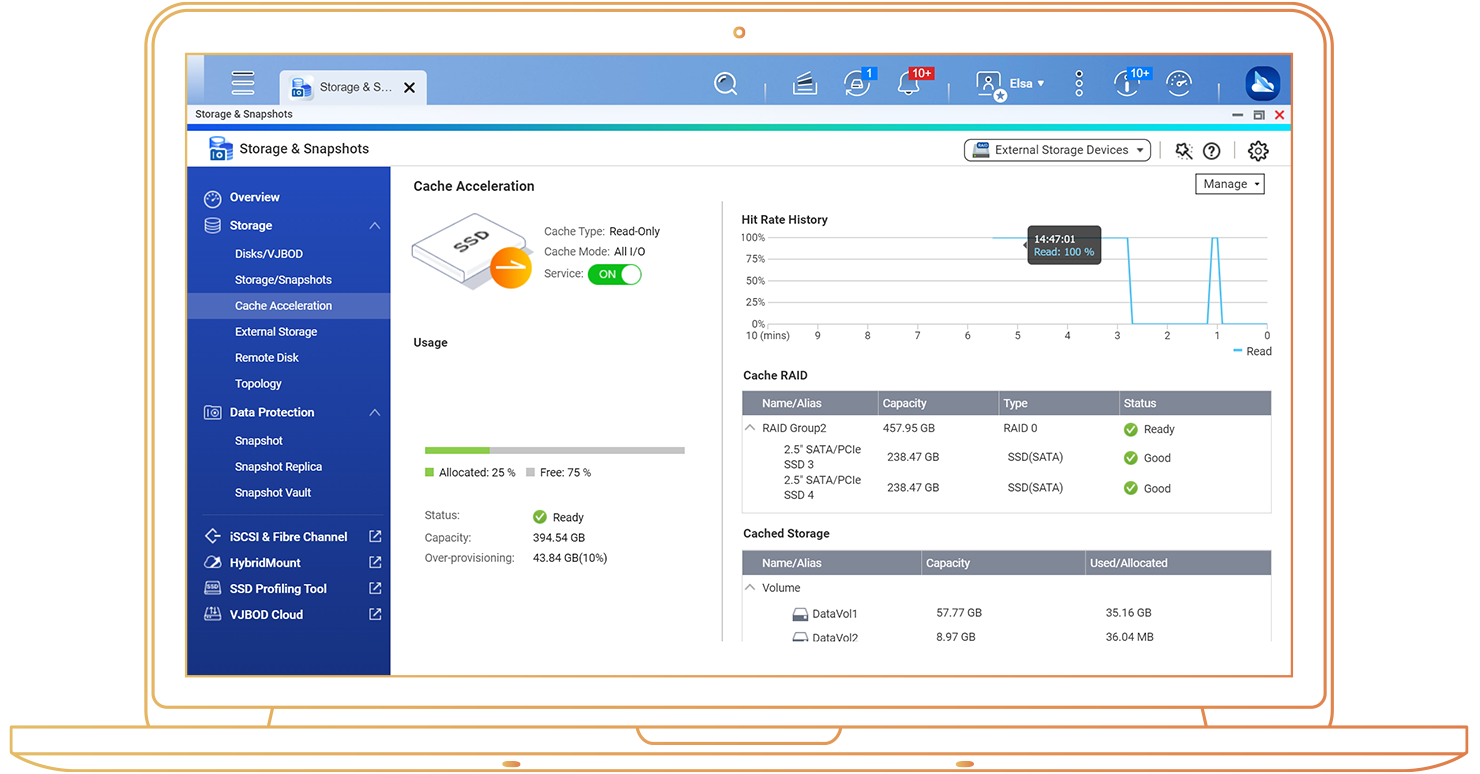The width and height of the screenshot is (1480, 774).
Task: Select Topology in sidebar
Action: (x=258, y=384)
